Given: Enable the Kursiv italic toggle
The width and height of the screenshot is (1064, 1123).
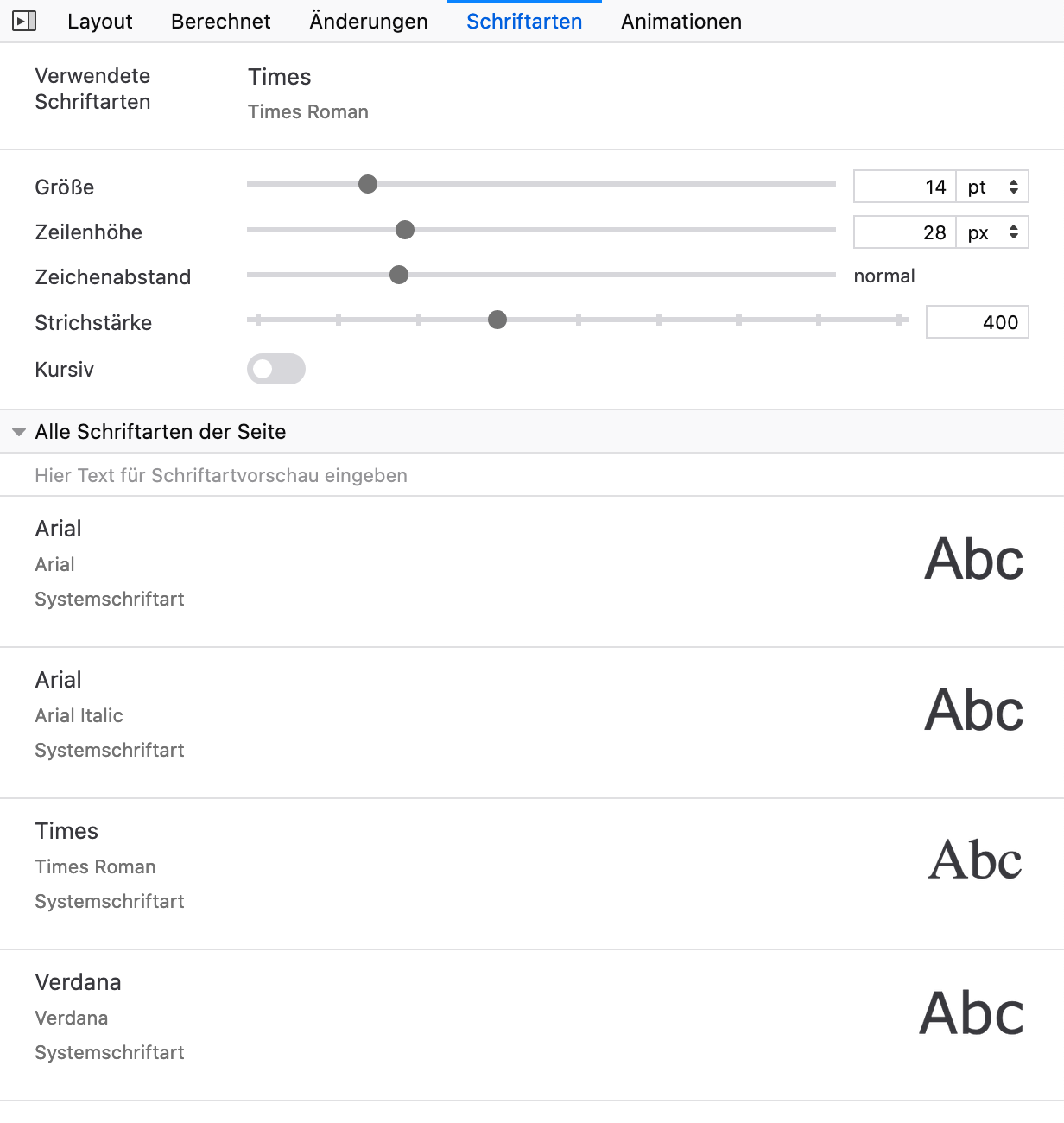Looking at the screenshot, I should pyautogui.click(x=276, y=369).
